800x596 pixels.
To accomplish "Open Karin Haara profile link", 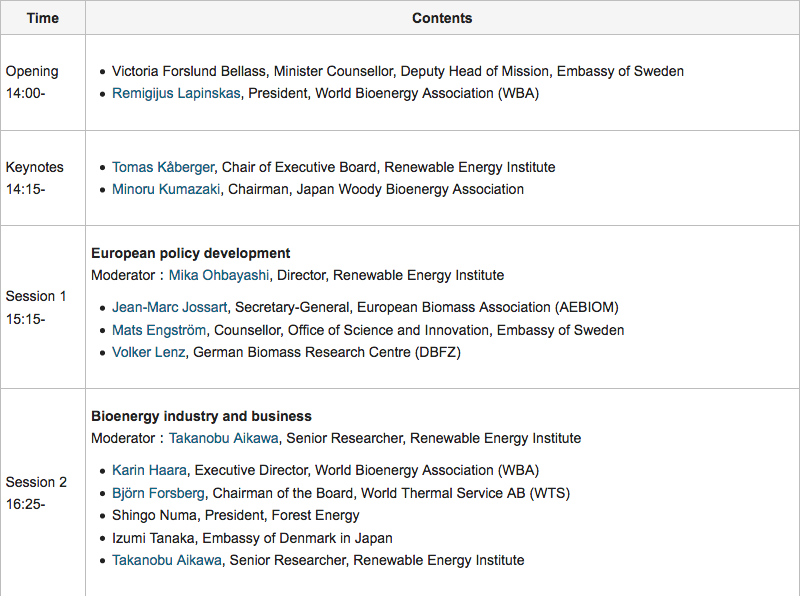I will click(149, 470).
